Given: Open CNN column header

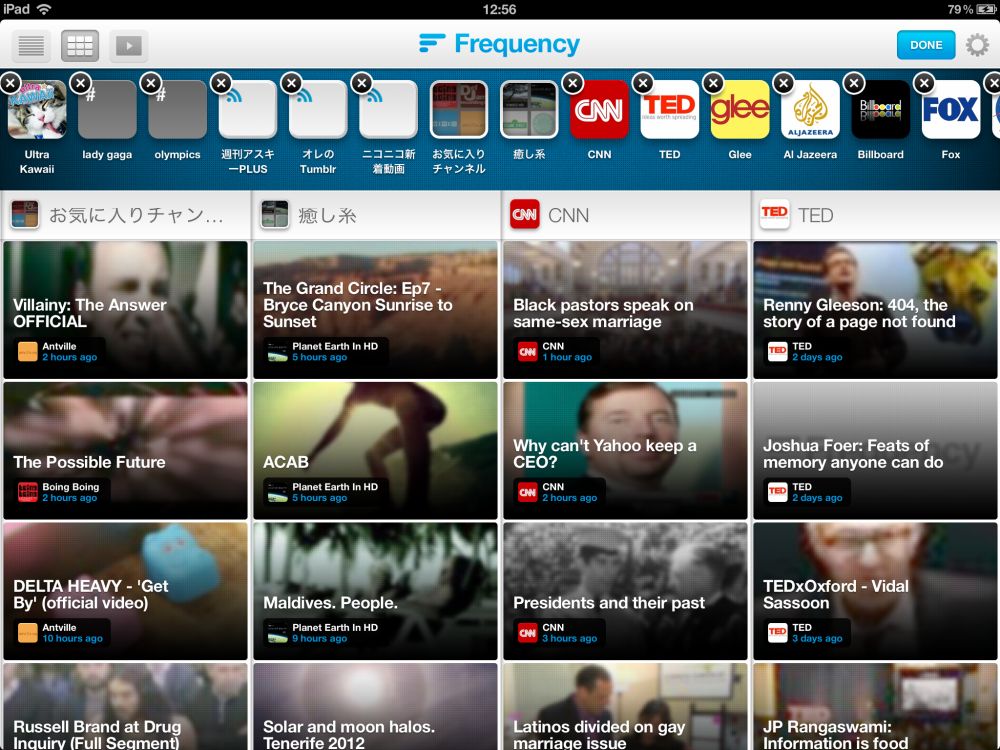Looking at the screenshot, I should [x=626, y=215].
